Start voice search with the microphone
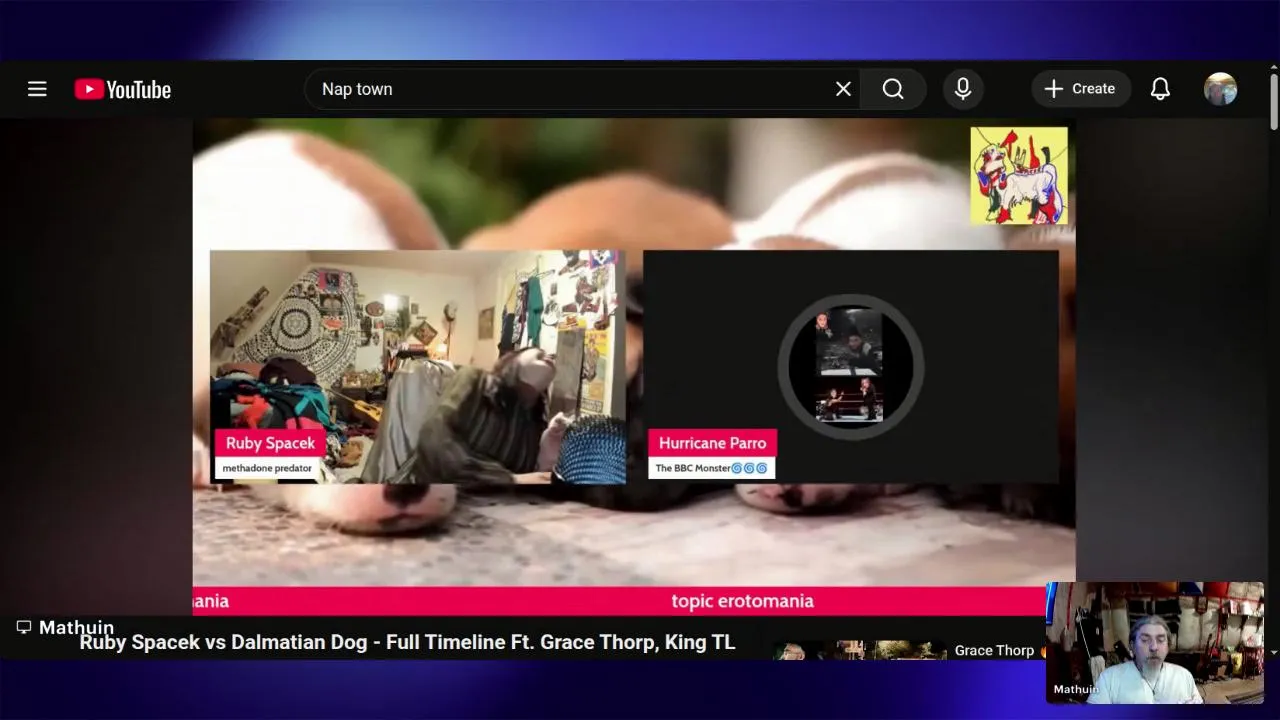 [x=963, y=89]
